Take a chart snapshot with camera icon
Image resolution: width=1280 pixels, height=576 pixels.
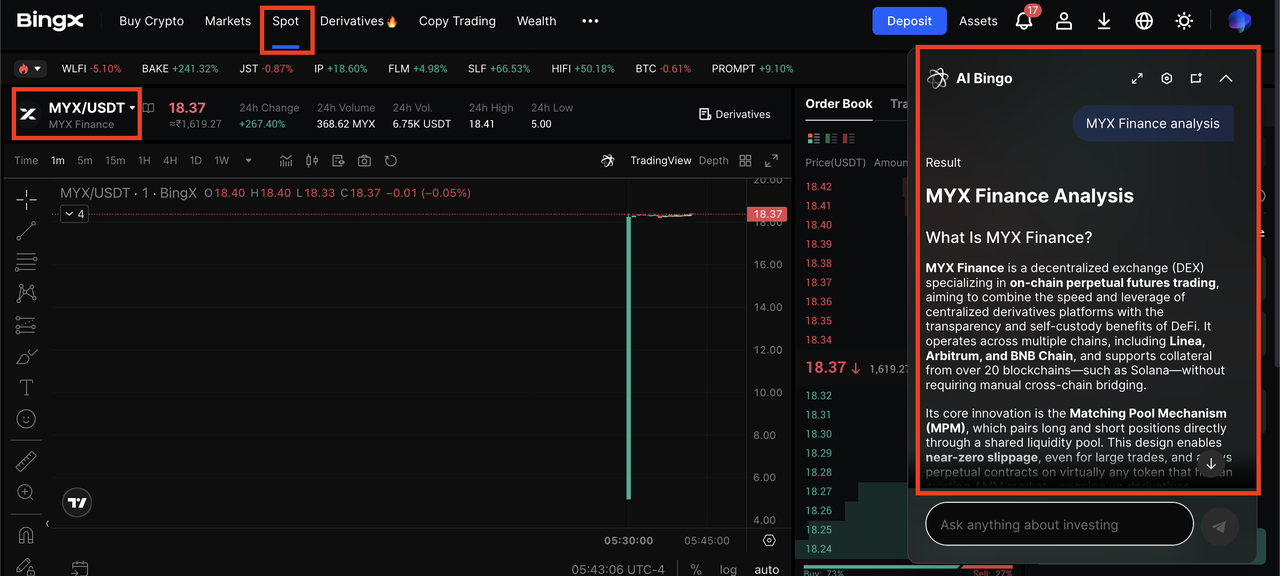[364, 161]
